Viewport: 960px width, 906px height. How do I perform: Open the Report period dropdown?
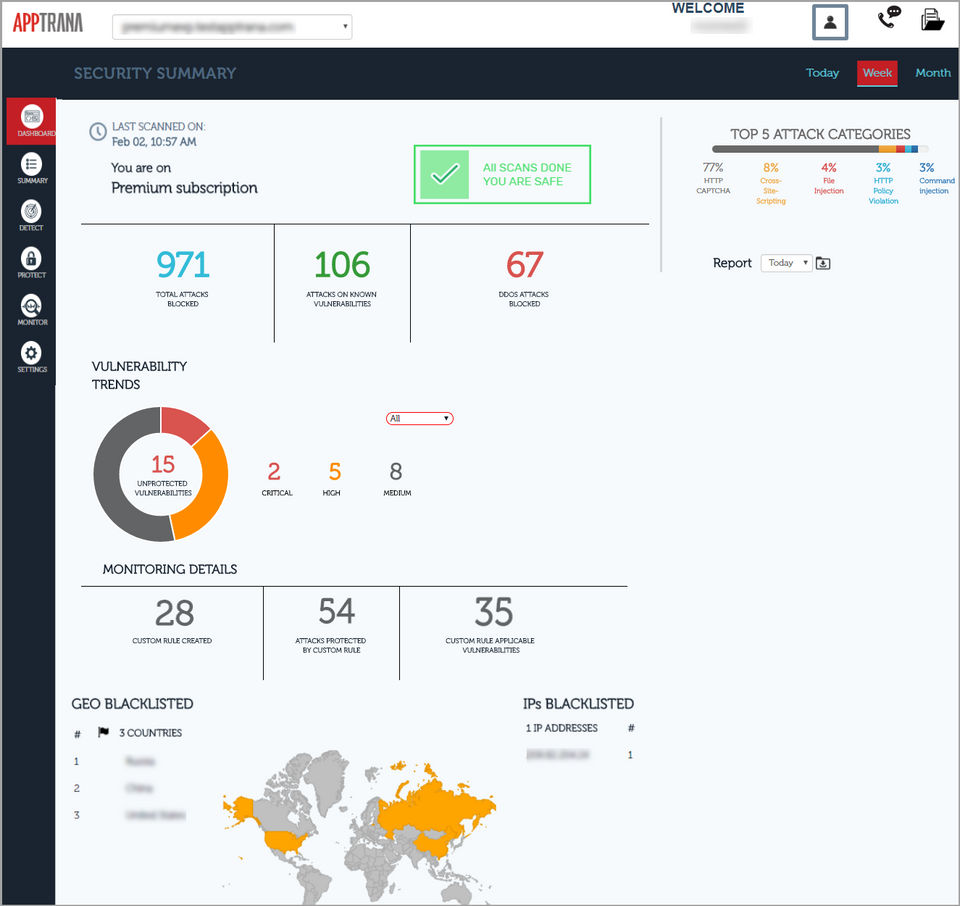(786, 263)
